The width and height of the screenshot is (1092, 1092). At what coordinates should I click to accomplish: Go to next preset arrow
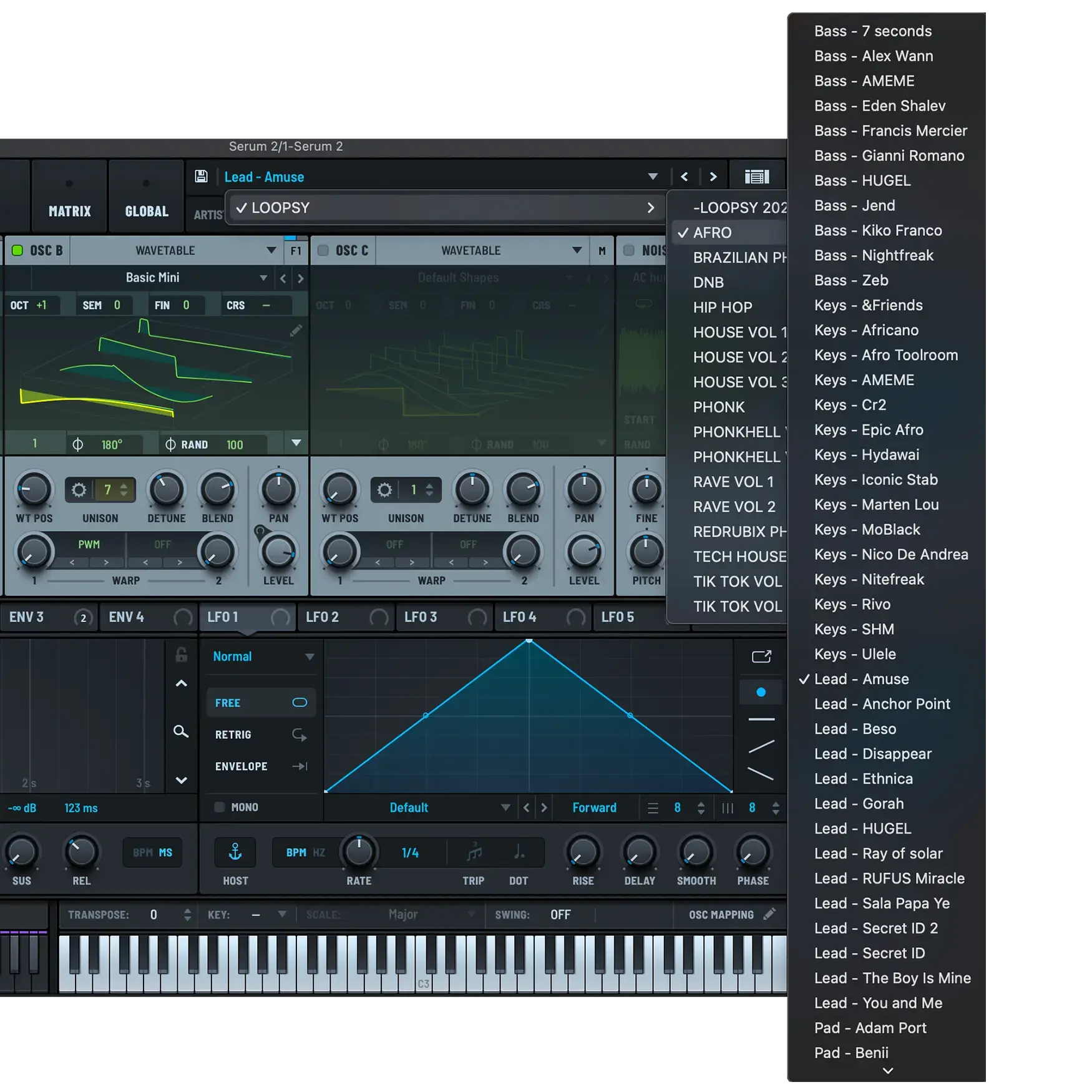click(713, 177)
